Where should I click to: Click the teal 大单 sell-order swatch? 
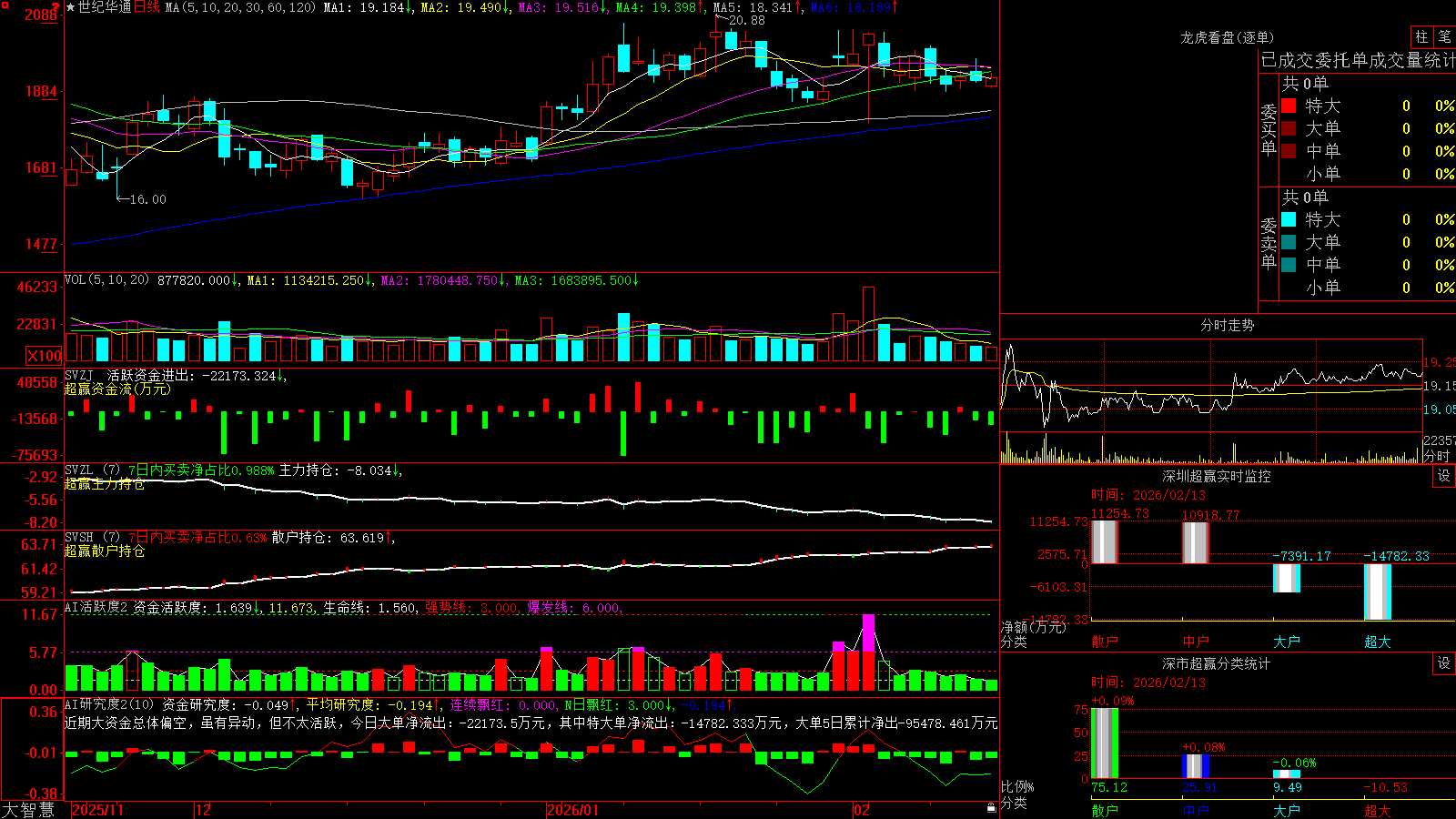1289,242
